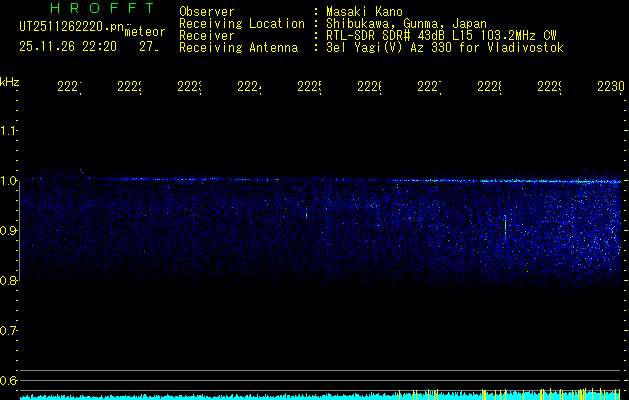Click the 2224 time marker
The image size is (629, 400).
(x=250, y=86)
